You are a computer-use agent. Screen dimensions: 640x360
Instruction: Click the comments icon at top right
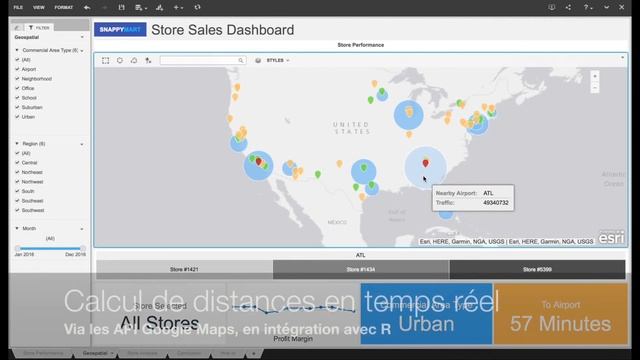[551, 7]
